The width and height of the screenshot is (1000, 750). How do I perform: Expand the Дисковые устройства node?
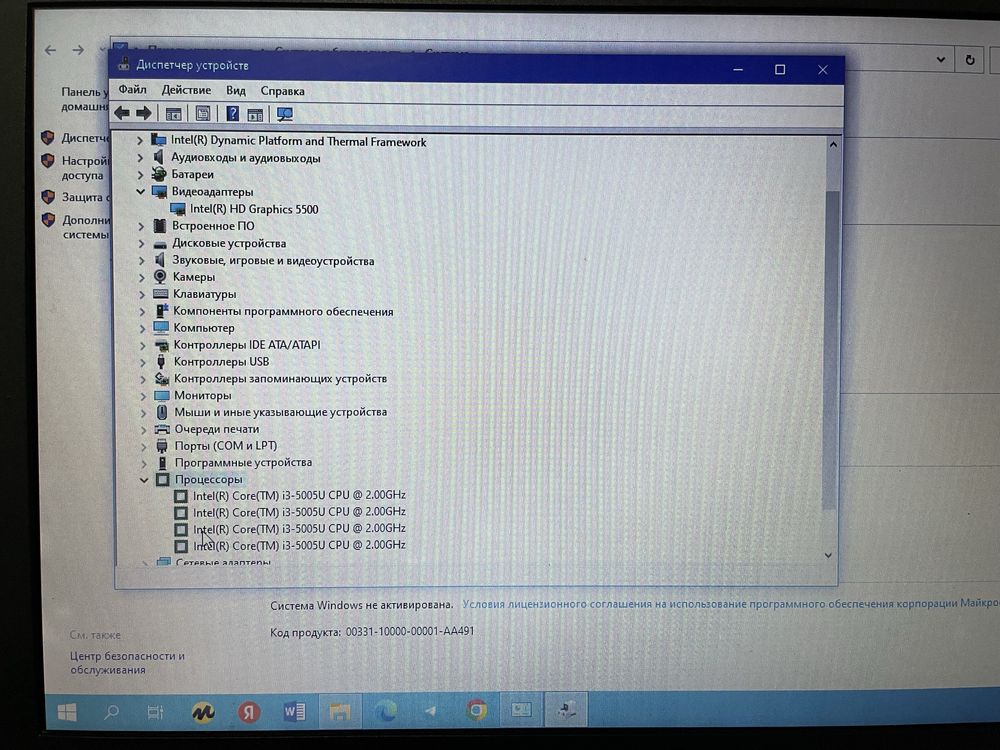point(142,243)
